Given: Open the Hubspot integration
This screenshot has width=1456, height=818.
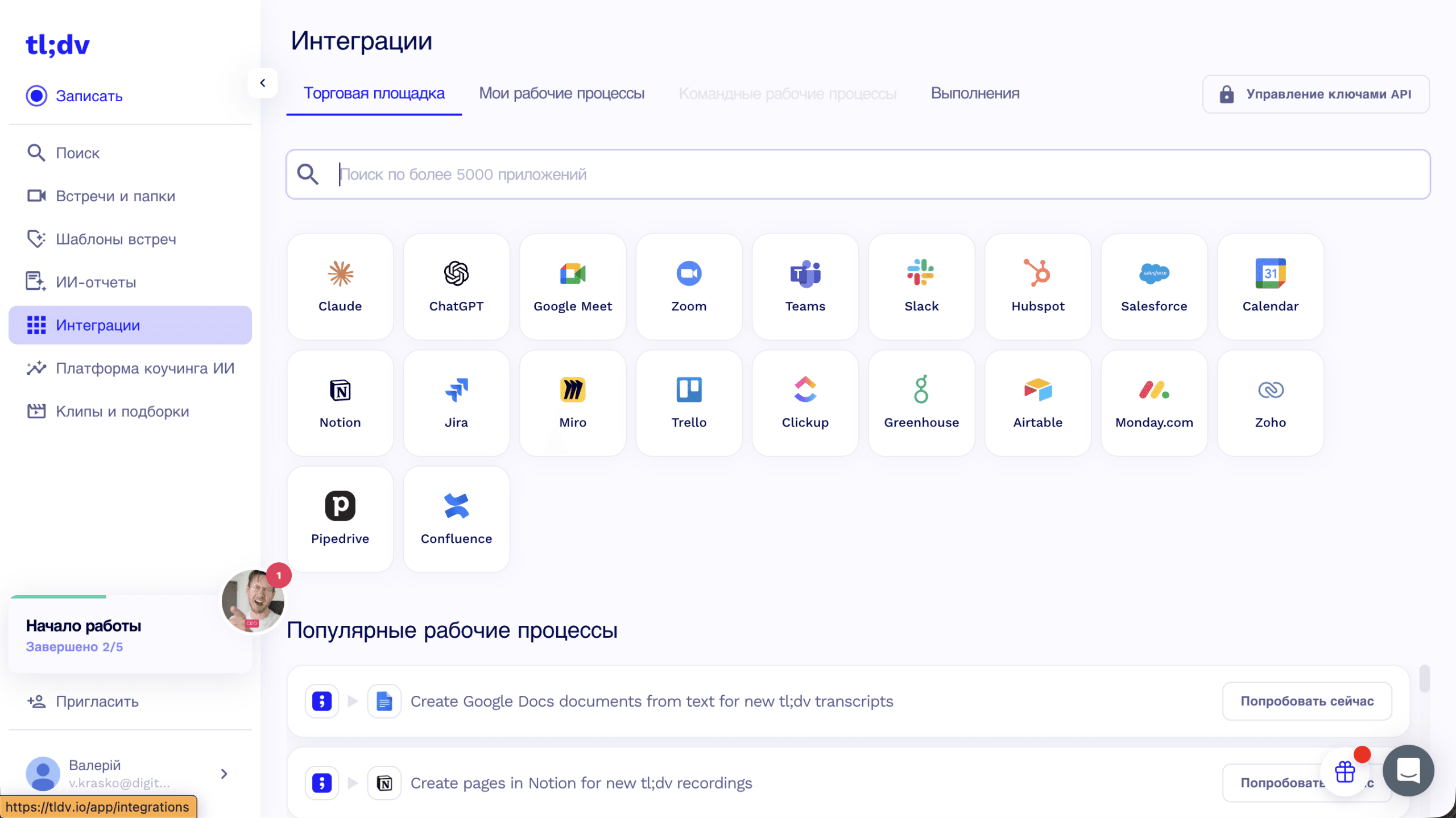Looking at the screenshot, I should pos(1038,287).
